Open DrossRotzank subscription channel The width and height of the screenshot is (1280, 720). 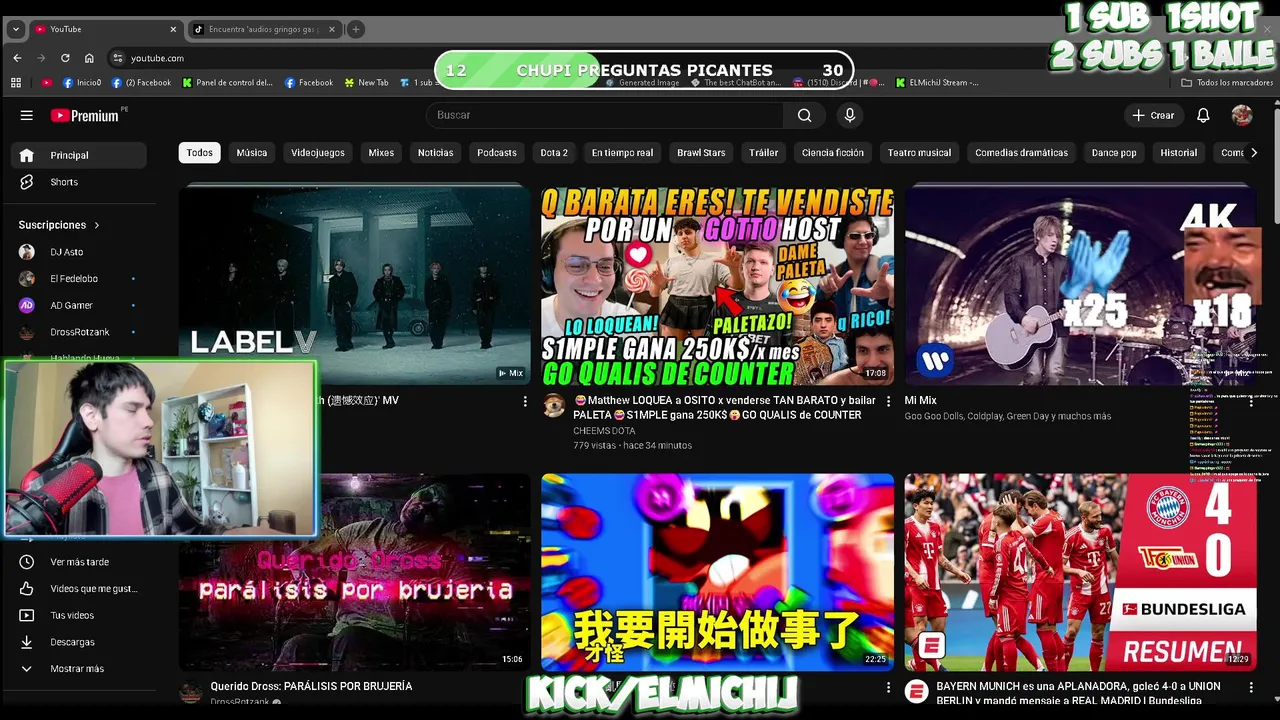(79, 332)
